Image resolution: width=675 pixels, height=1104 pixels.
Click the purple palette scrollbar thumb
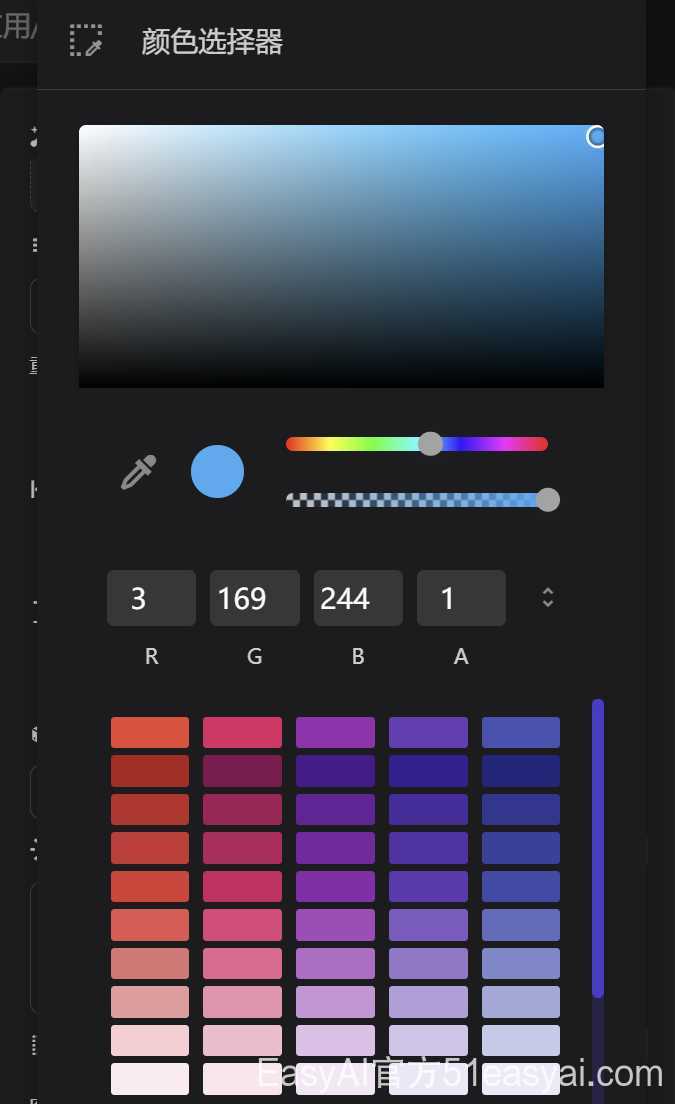point(598,848)
